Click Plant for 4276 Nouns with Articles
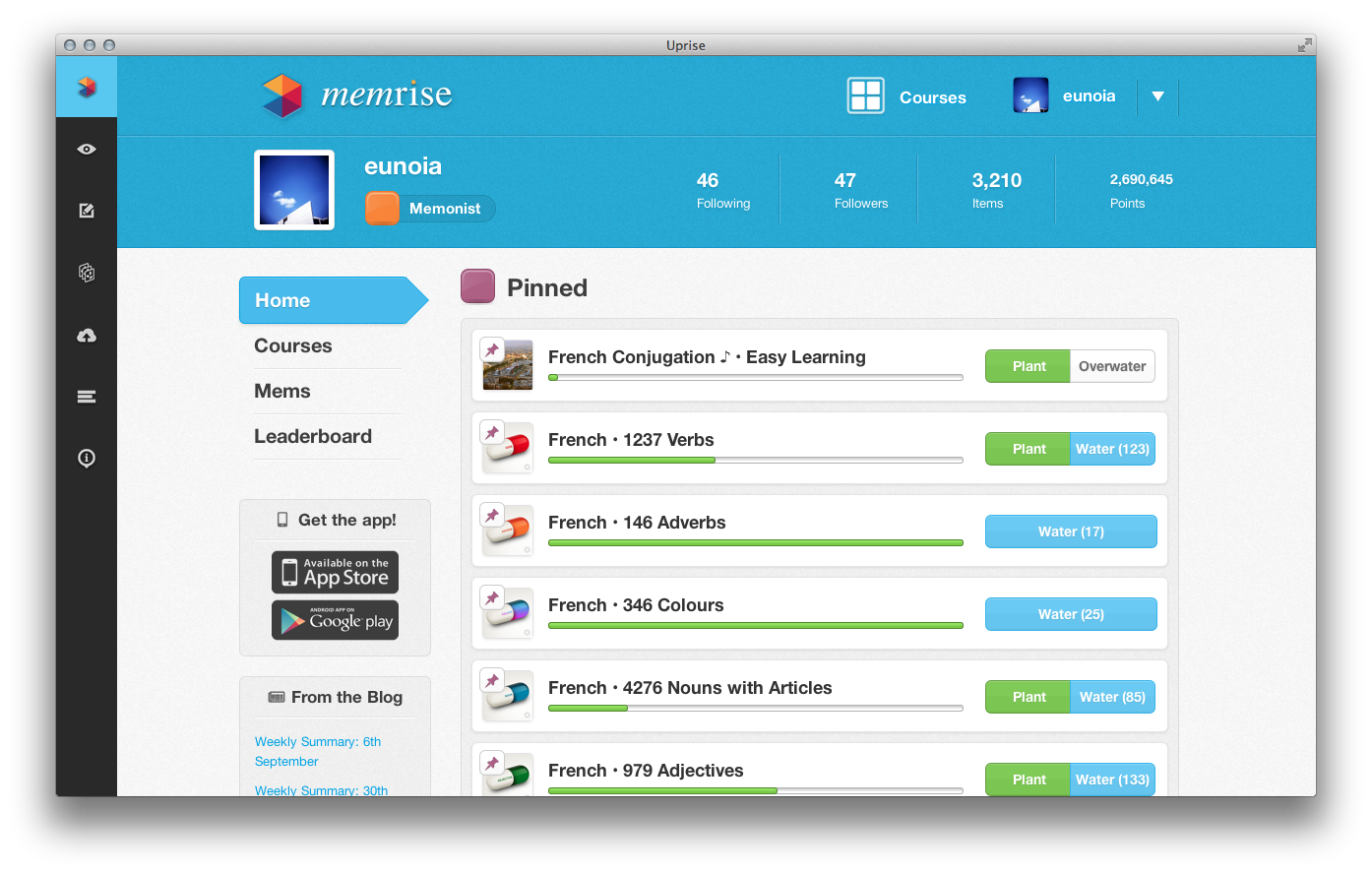Image resolution: width=1372 pixels, height=874 pixels. [1029, 697]
